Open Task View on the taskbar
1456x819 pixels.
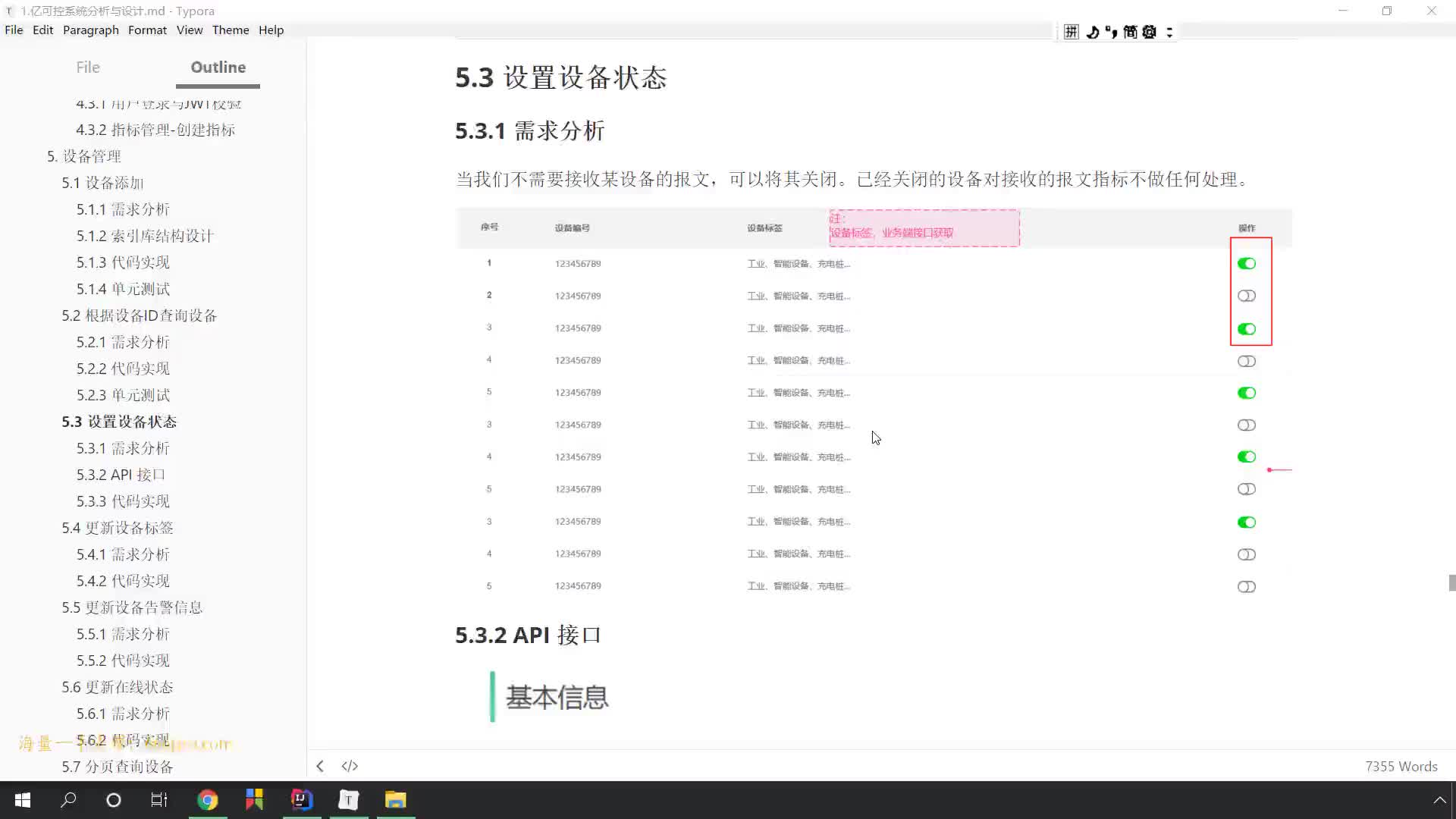pyautogui.click(x=159, y=800)
